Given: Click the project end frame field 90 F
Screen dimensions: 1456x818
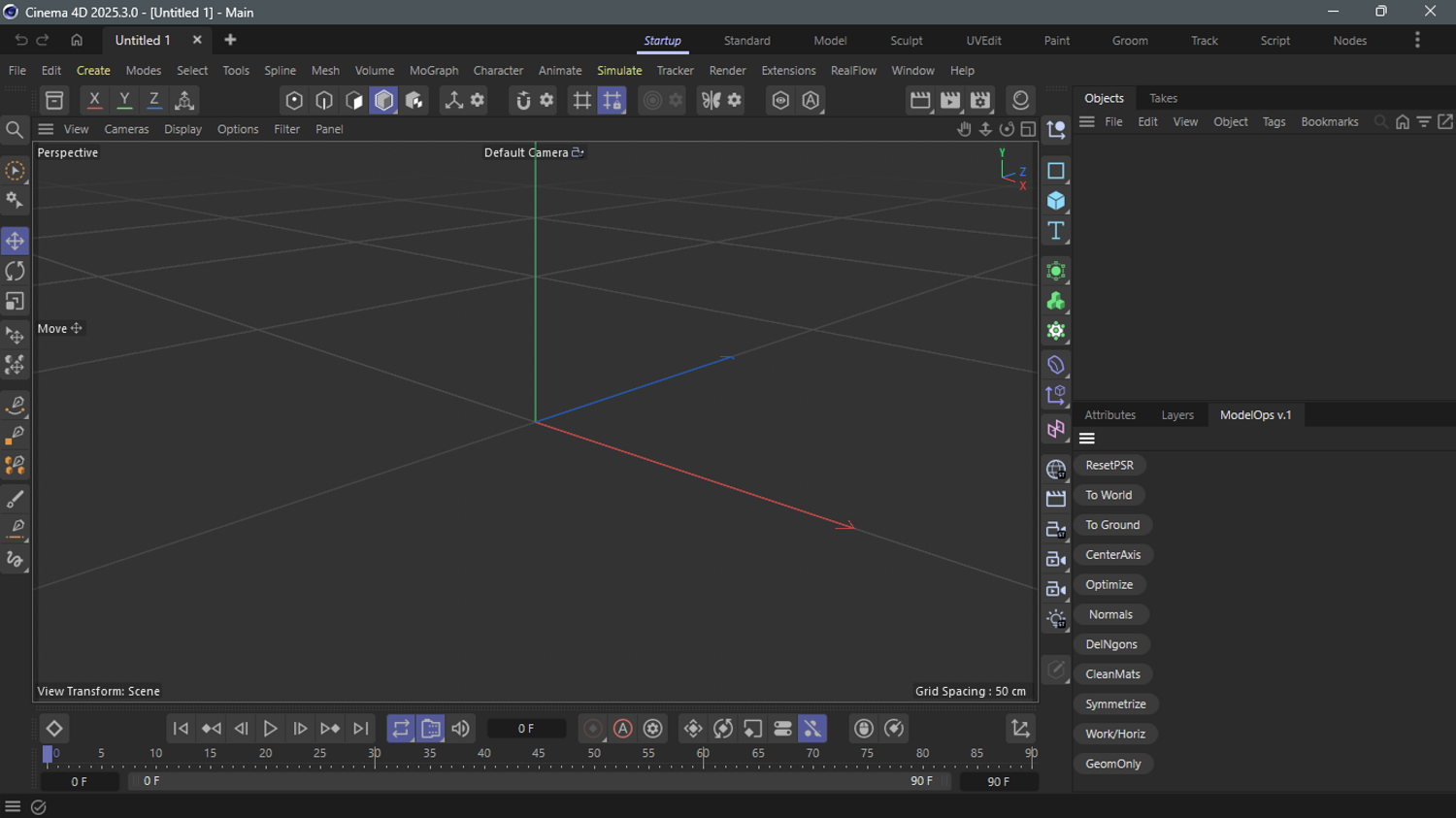Looking at the screenshot, I should [998, 781].
